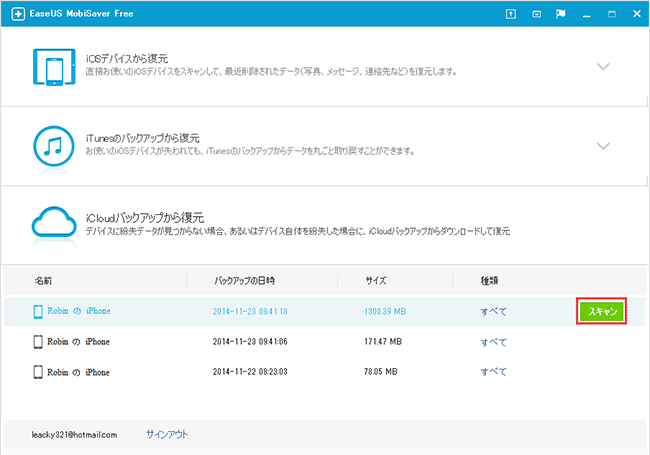The image size is (650, 455).
Task: Click the 名前 column header
Action: [43, 281]
